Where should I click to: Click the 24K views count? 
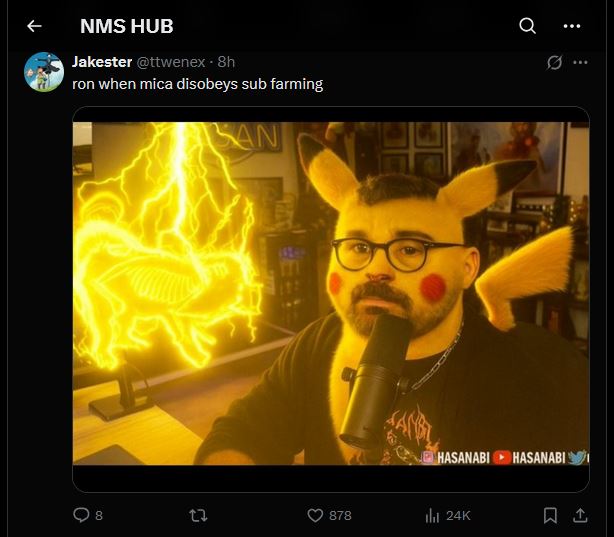pos(458,515)
